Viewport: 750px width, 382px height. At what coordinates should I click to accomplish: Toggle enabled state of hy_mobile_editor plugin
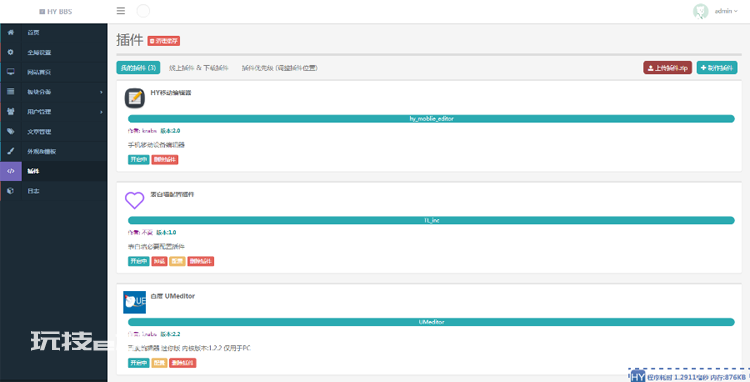click(x=138, y=160)
